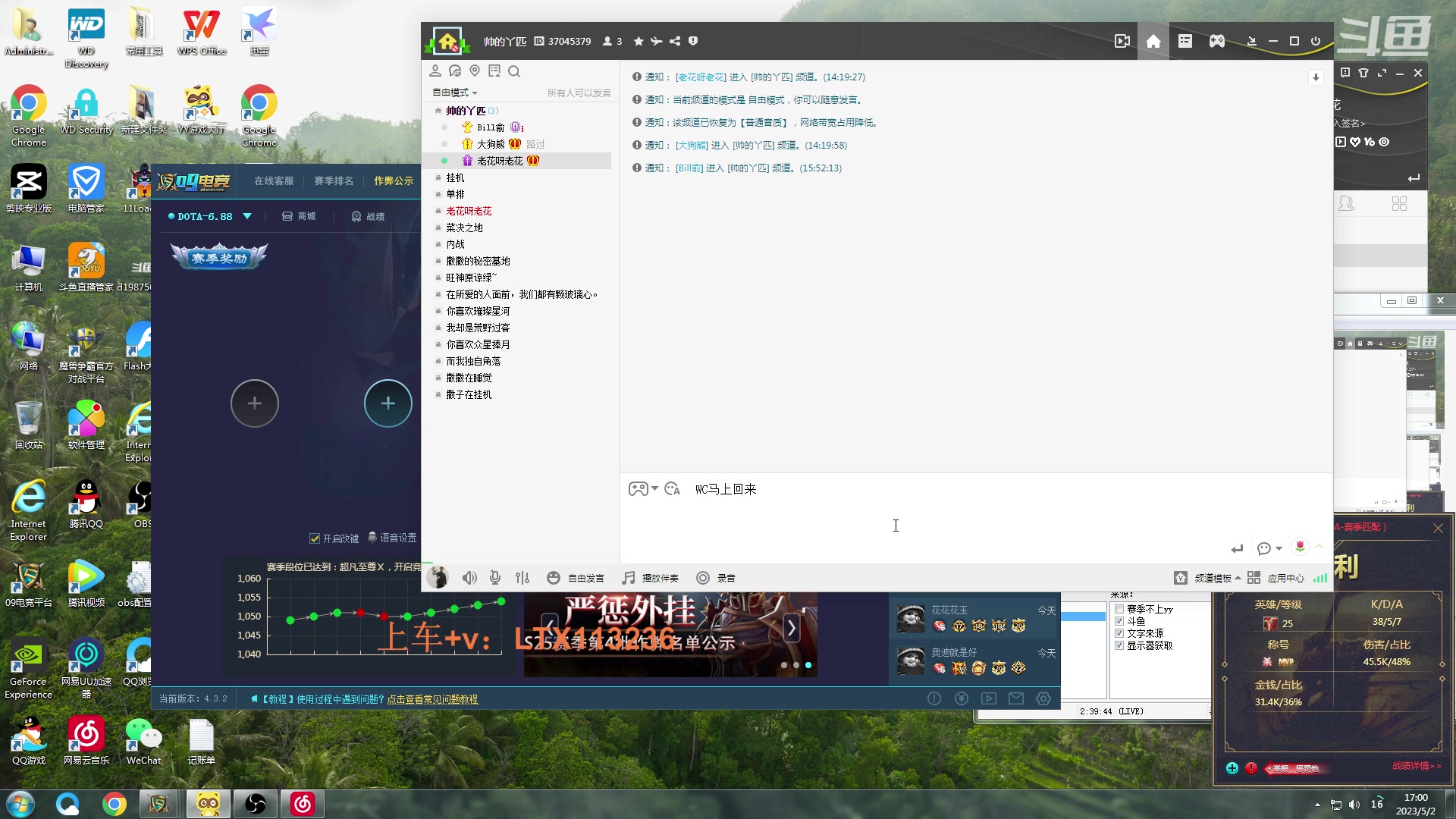Click the favorite star icon in YY header
Viewport: 1456px width, 819px height.
[639, 41]
